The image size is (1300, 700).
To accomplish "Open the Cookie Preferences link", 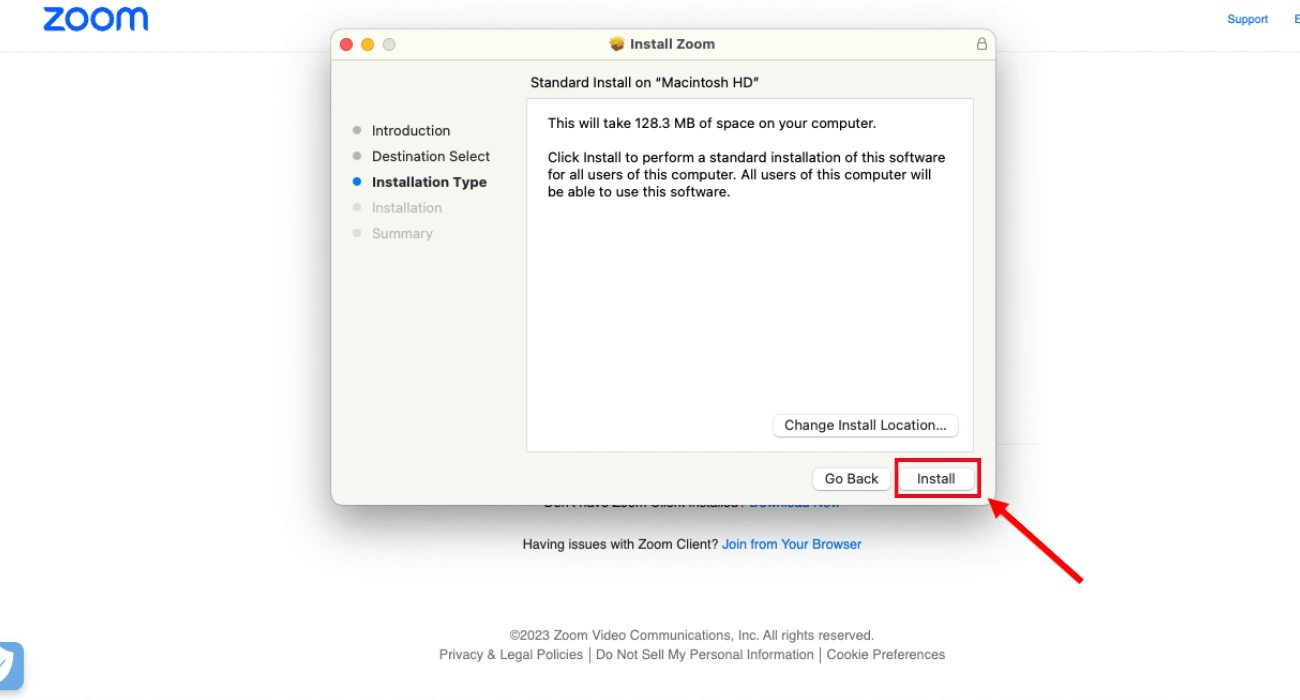I will 885,654.
